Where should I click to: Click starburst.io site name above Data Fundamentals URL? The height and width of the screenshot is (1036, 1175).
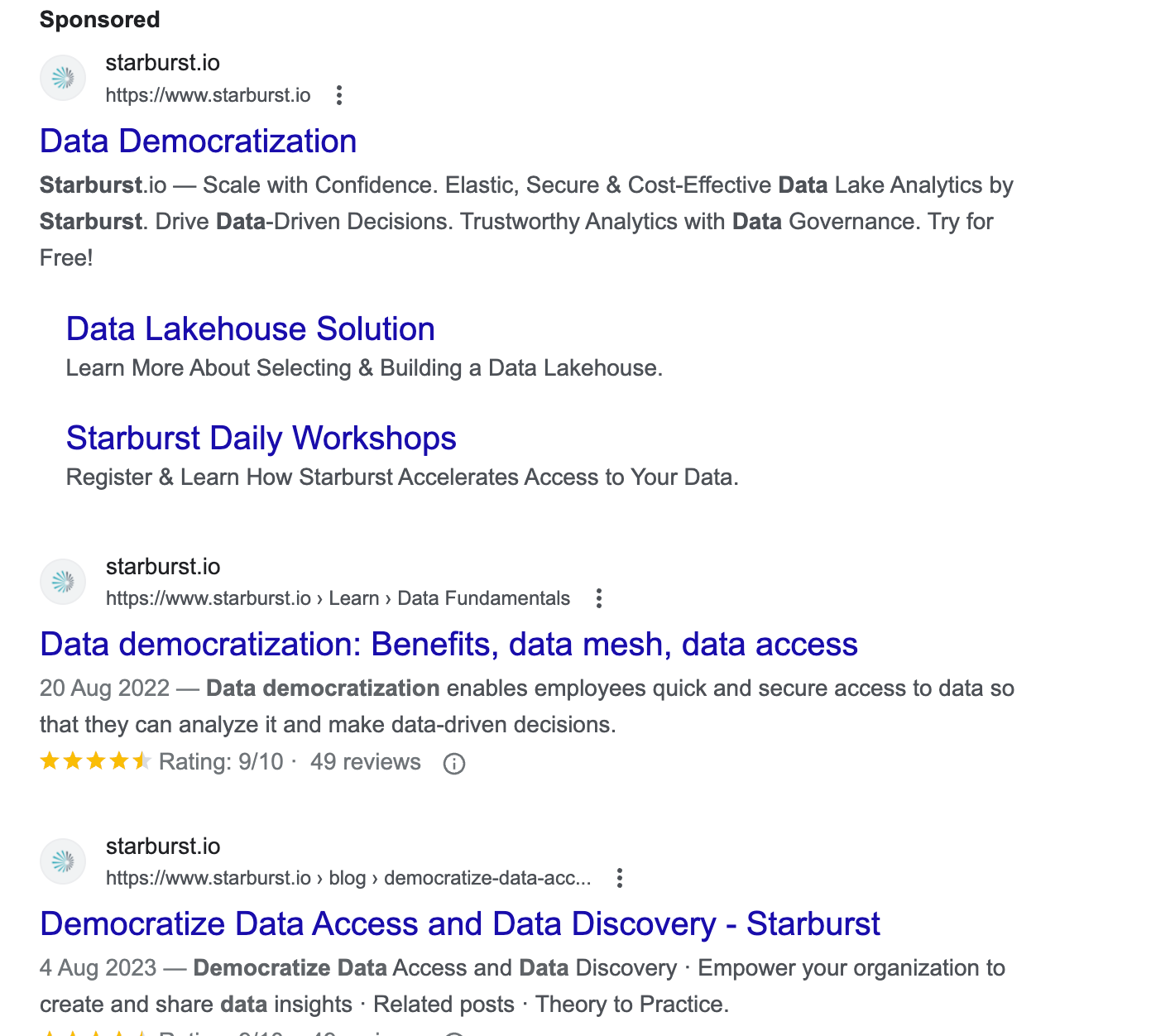162,567
